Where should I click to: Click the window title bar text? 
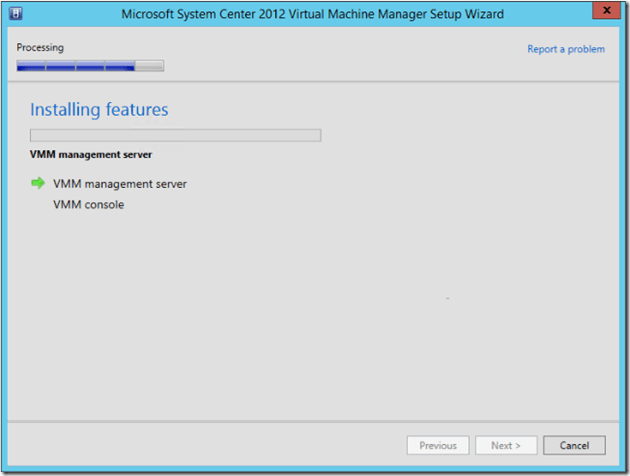(312, 14)
